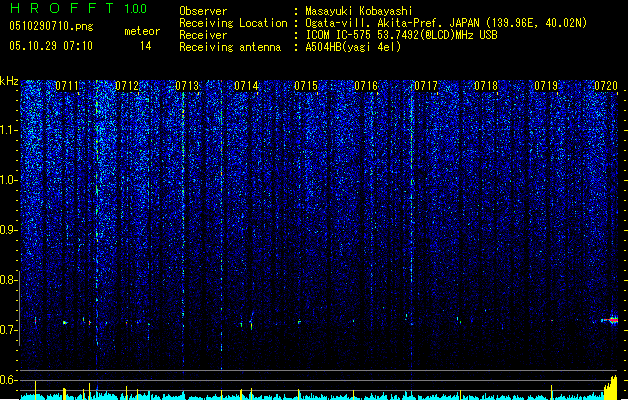Click the 0711 time marker
The width and height of the screenshot is (629, 400).
click(67, 86)
